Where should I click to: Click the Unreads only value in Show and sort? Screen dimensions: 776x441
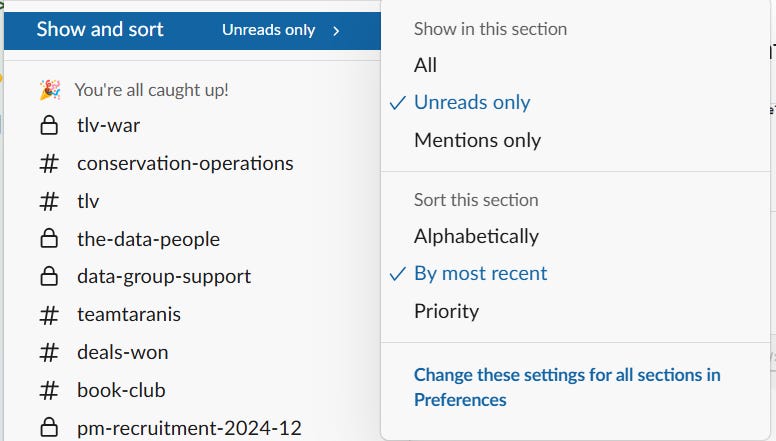click(269, 30)
